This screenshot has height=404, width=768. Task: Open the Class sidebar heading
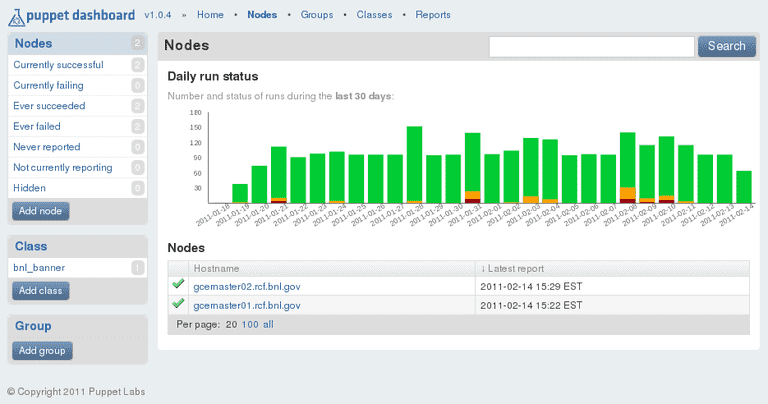(31, 246)
